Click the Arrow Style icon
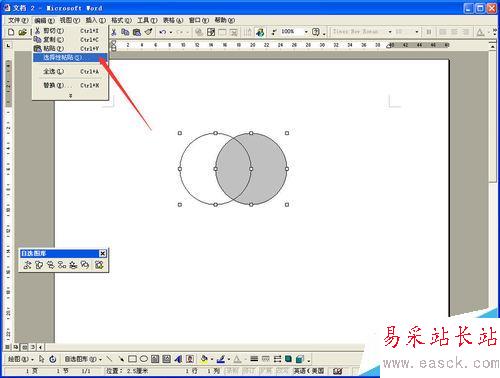500x378 pixels. tap(277, 359)
